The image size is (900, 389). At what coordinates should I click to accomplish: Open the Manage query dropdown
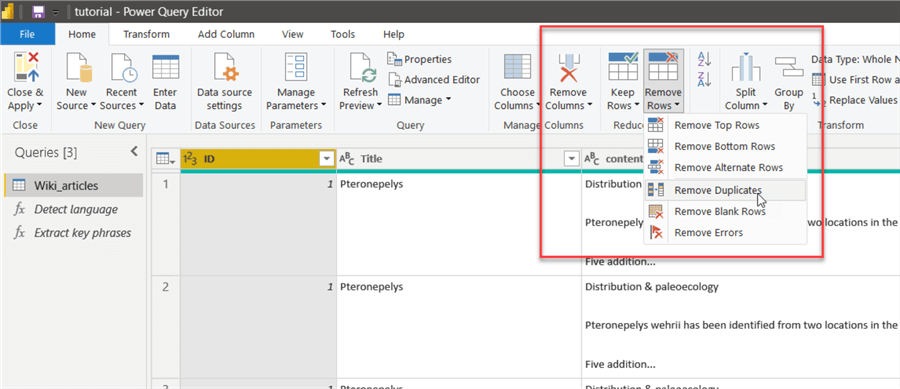(420, 100)
